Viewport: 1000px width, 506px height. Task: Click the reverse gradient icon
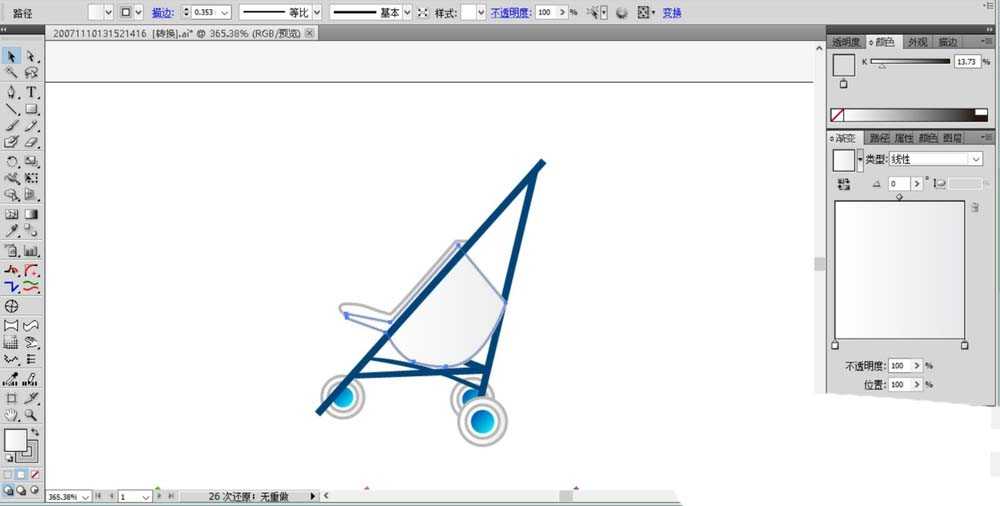[844, 184]
